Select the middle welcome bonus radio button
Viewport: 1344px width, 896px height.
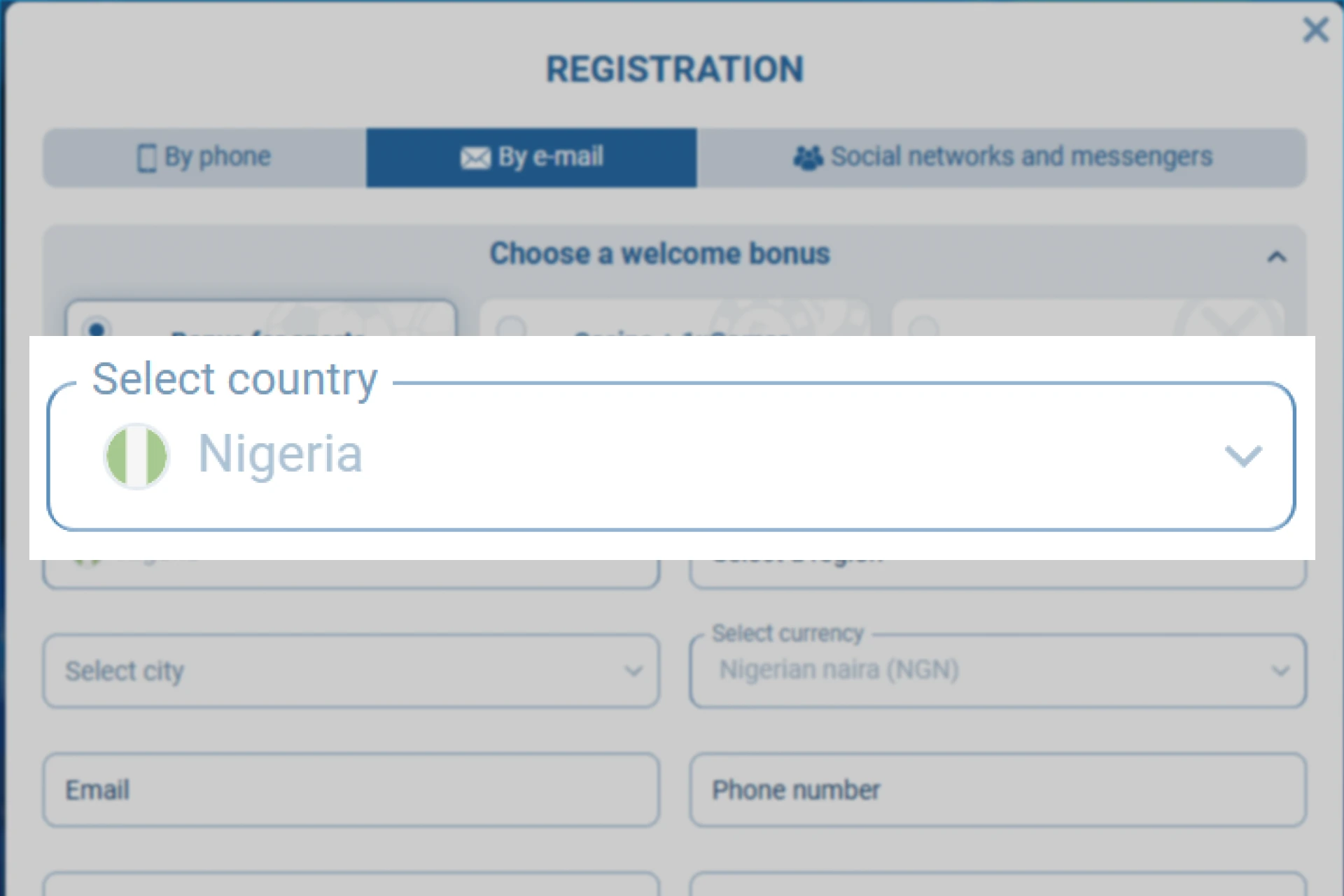511,327
